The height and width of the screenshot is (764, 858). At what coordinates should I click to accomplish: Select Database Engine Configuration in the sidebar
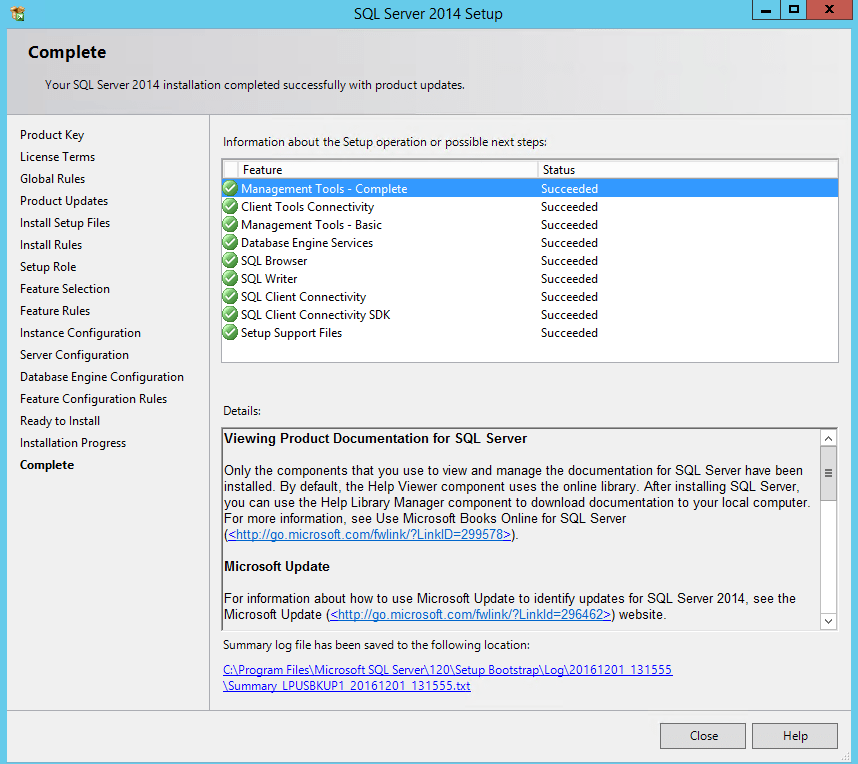pos(102,376)
